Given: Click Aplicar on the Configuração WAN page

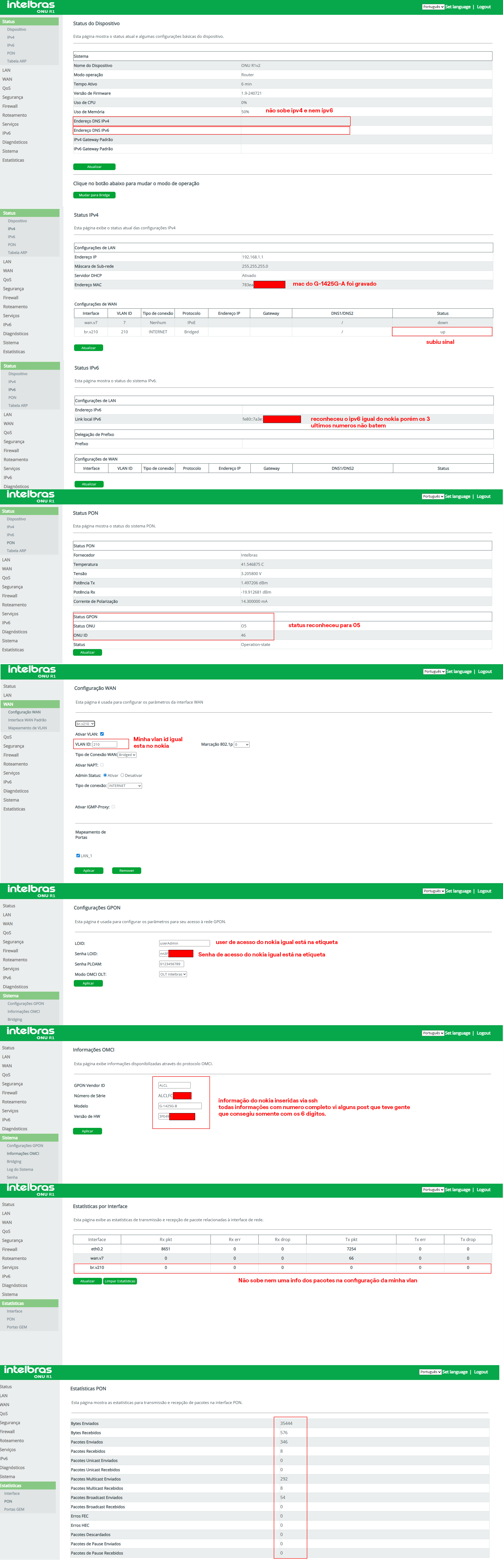Looking at the screenshot, I should point(89,870).
